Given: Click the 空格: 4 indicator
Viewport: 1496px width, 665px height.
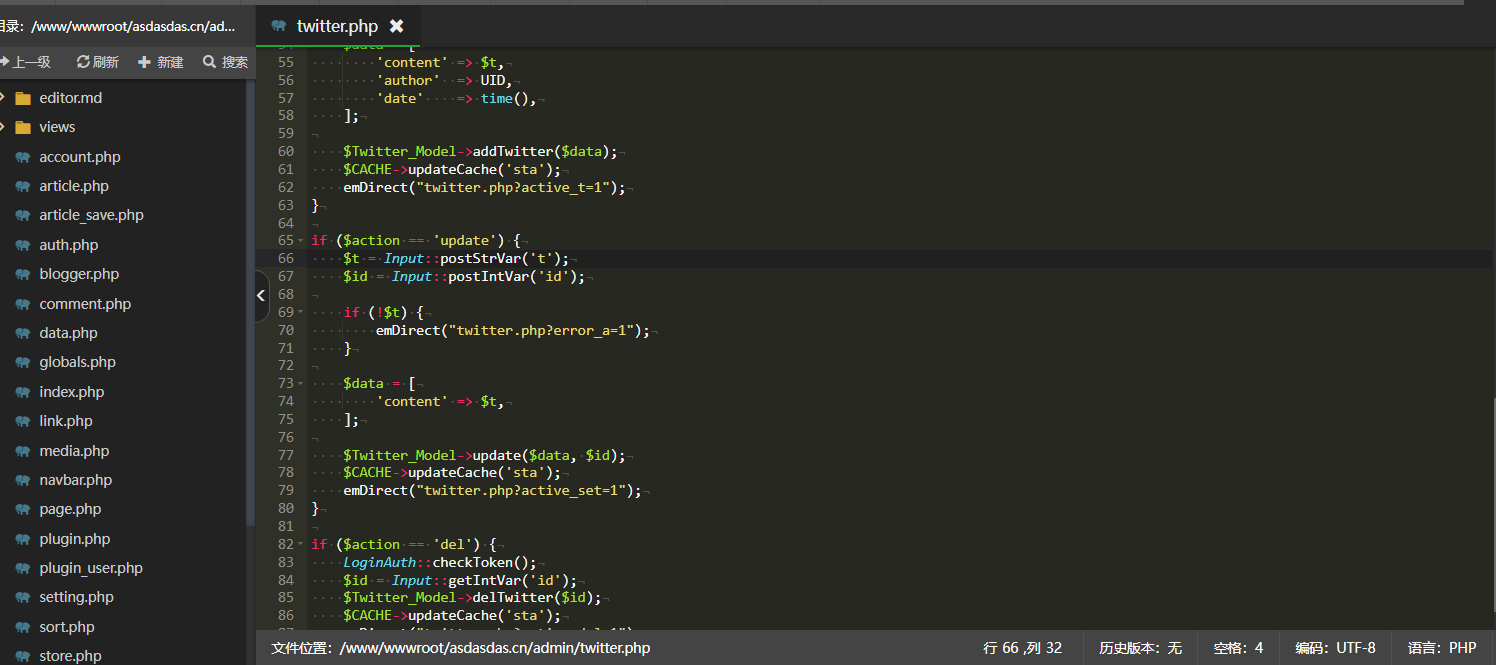Looking at the screenshot, I should point(1236,647).
